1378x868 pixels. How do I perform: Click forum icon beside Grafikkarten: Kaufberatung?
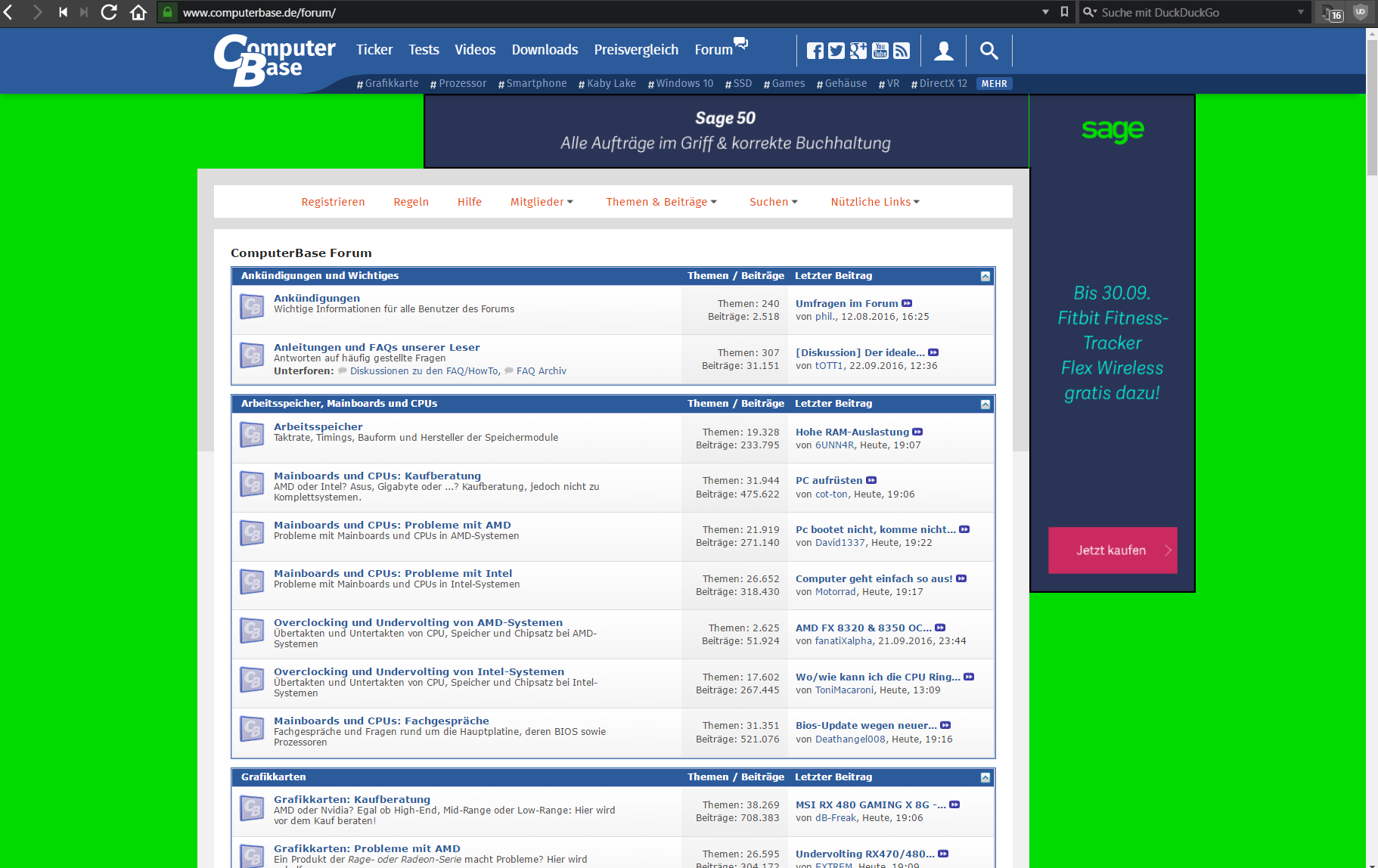click(x=251, y=808)
